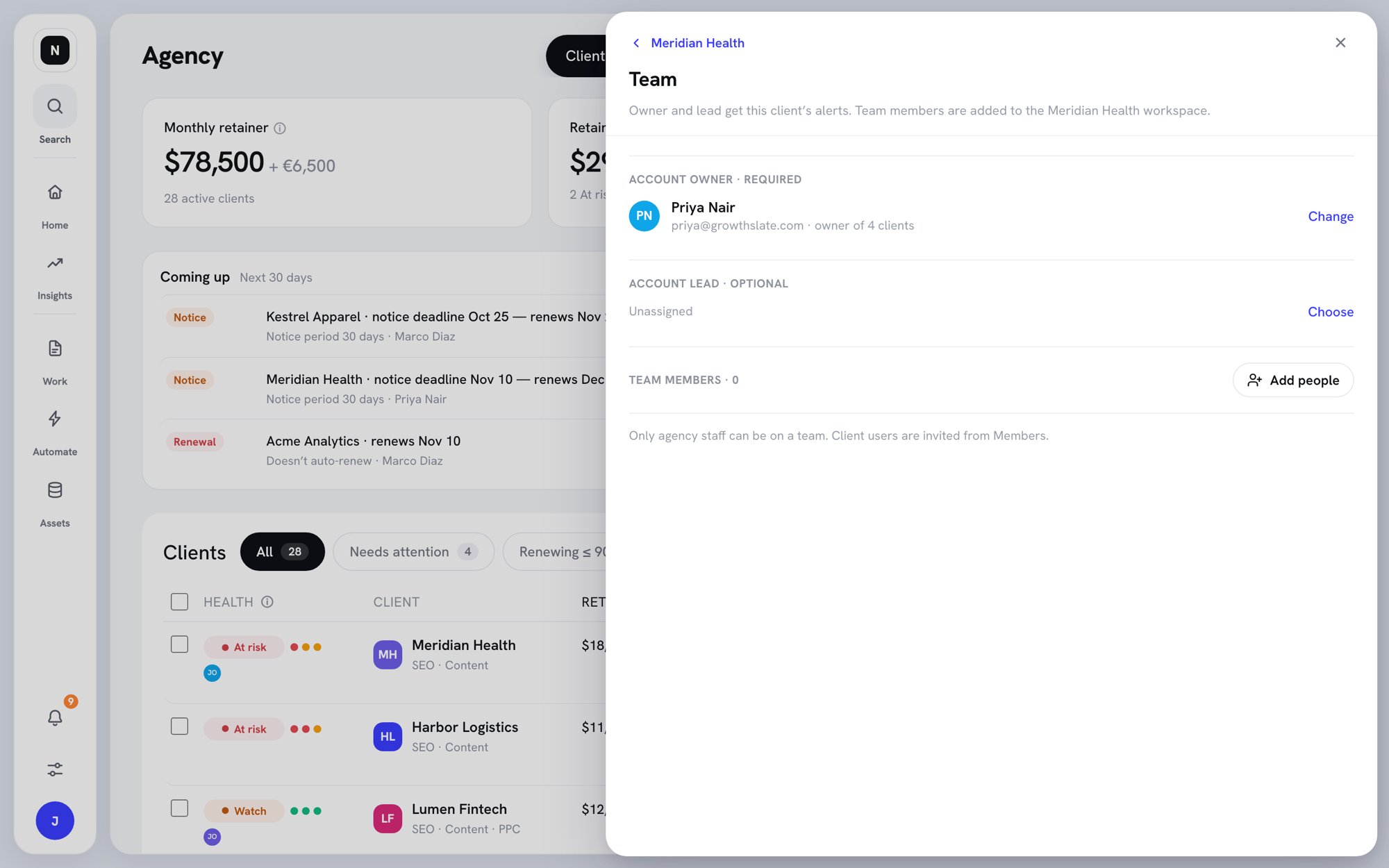Click the Watch status badge for Lumen Fintech
Screen dimensions: 1389x868
(244, 811)
